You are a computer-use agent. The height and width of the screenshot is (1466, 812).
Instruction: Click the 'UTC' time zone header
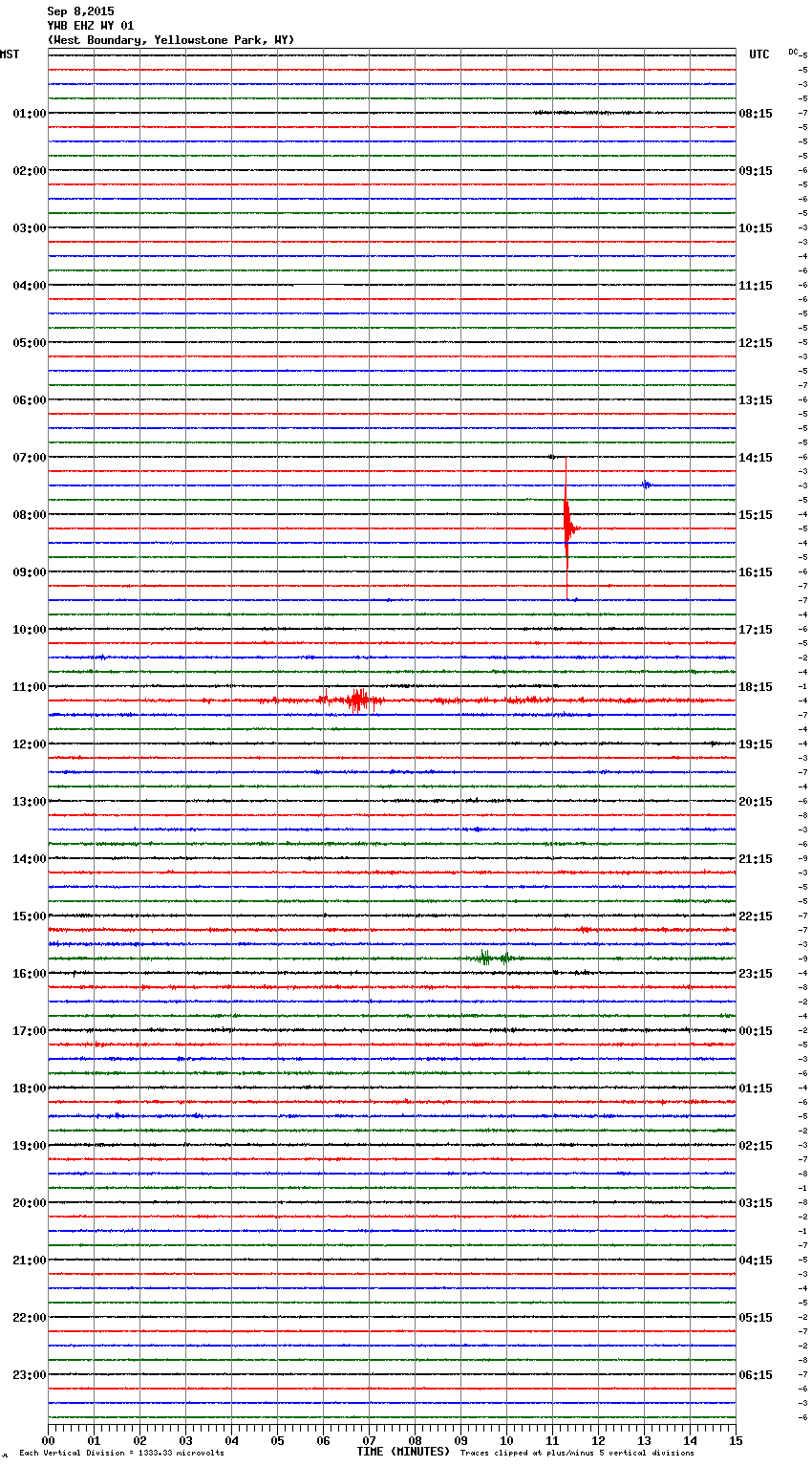point(759,54)
